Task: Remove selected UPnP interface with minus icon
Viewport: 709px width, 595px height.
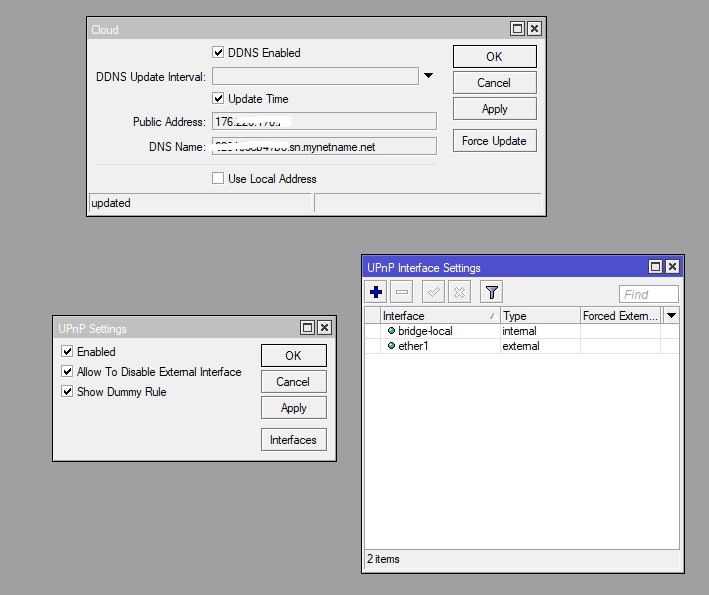Action: [x=402, y=292]
